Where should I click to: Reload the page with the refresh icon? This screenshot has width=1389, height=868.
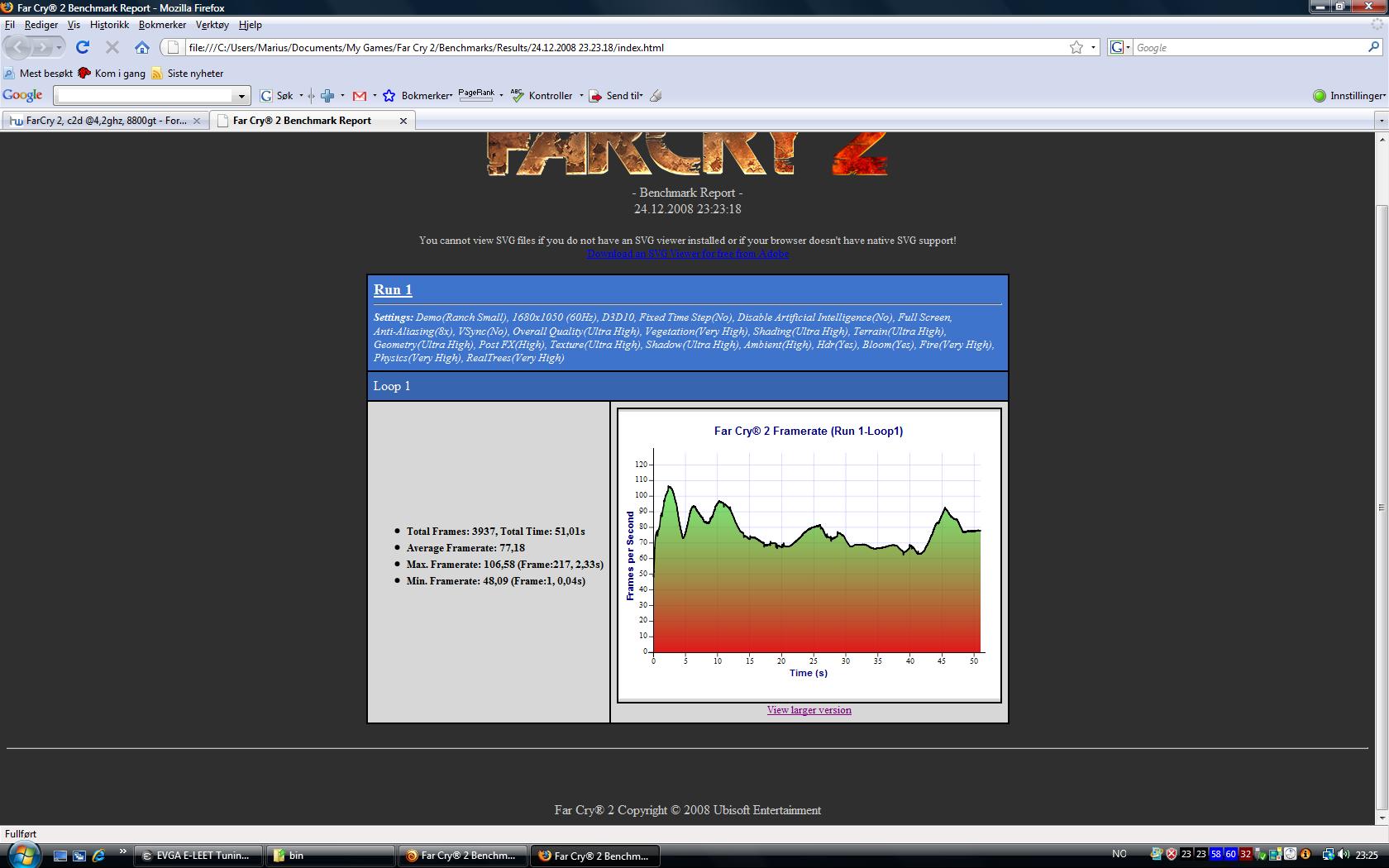(x=83, y=47)
